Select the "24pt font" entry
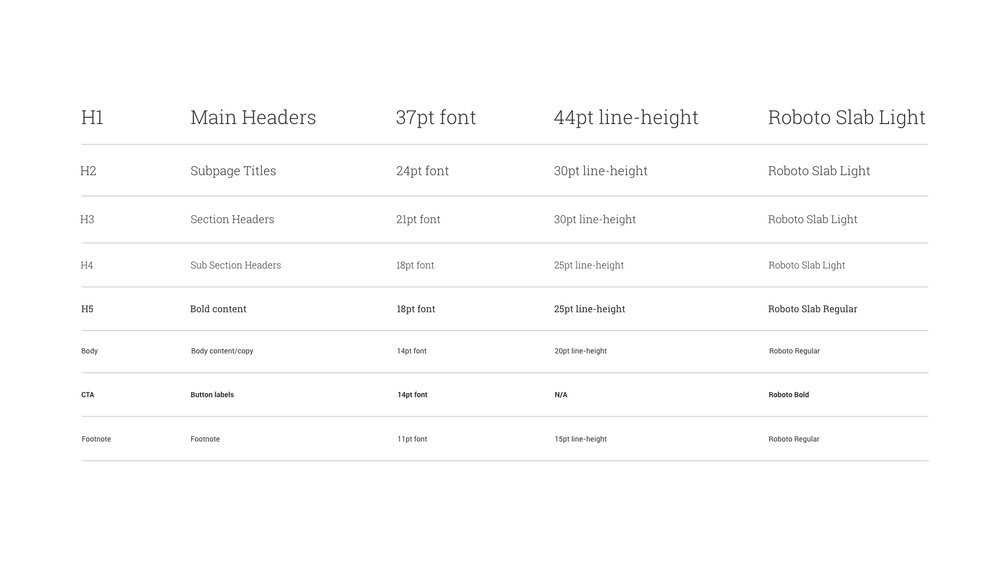 422,171
